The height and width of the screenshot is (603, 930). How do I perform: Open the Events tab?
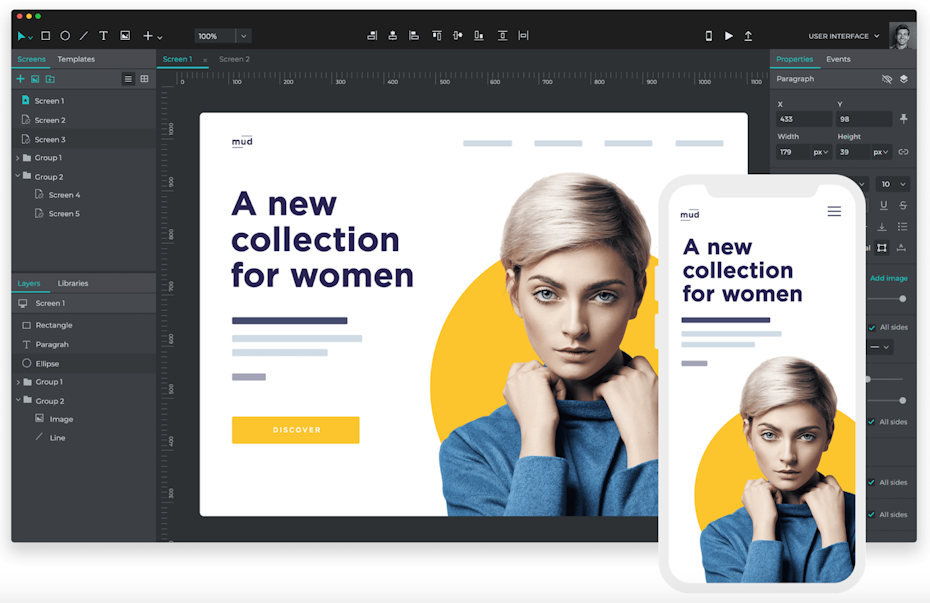(838, 59)
